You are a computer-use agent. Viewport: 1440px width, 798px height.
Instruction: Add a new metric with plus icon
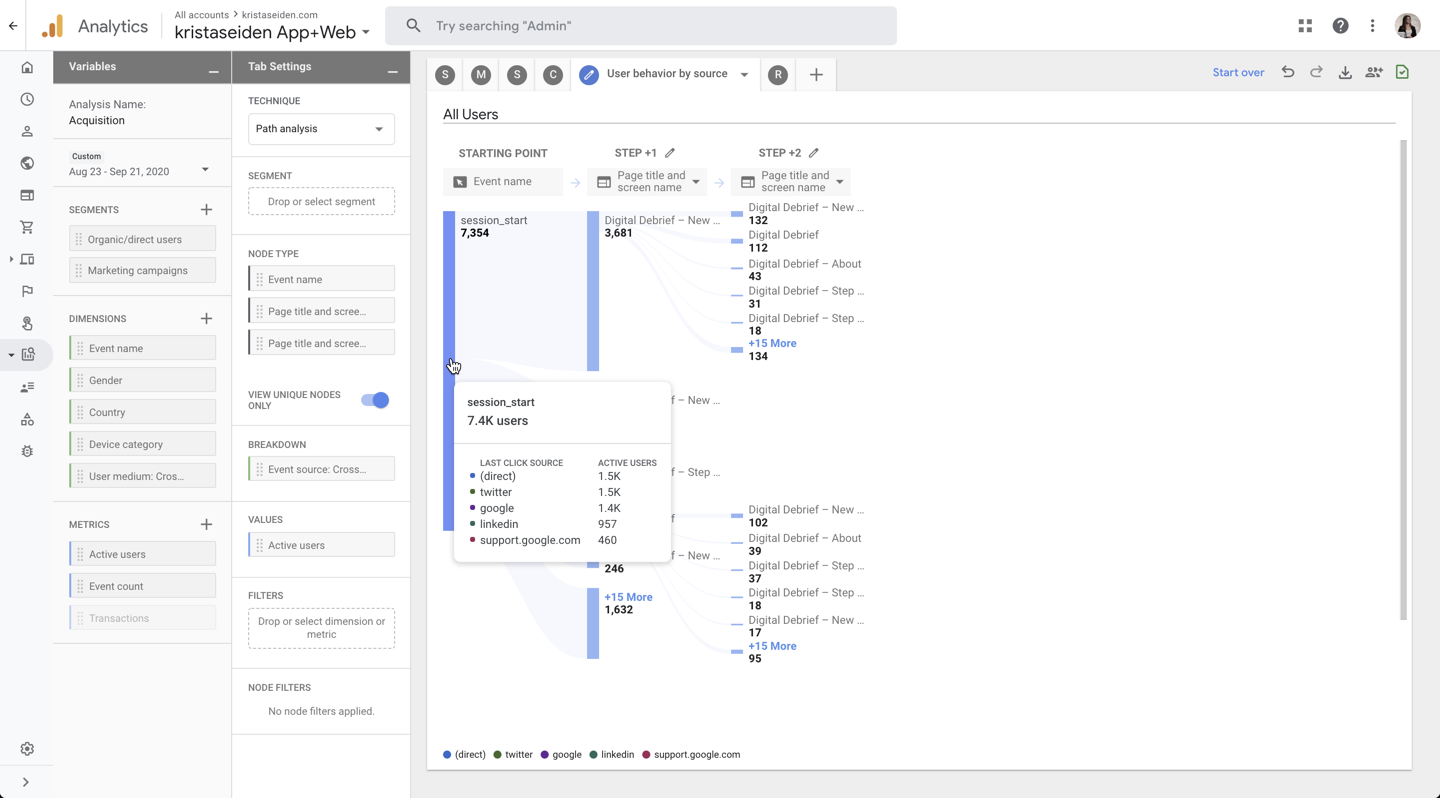pyautogui.click(x=206, y=524)
